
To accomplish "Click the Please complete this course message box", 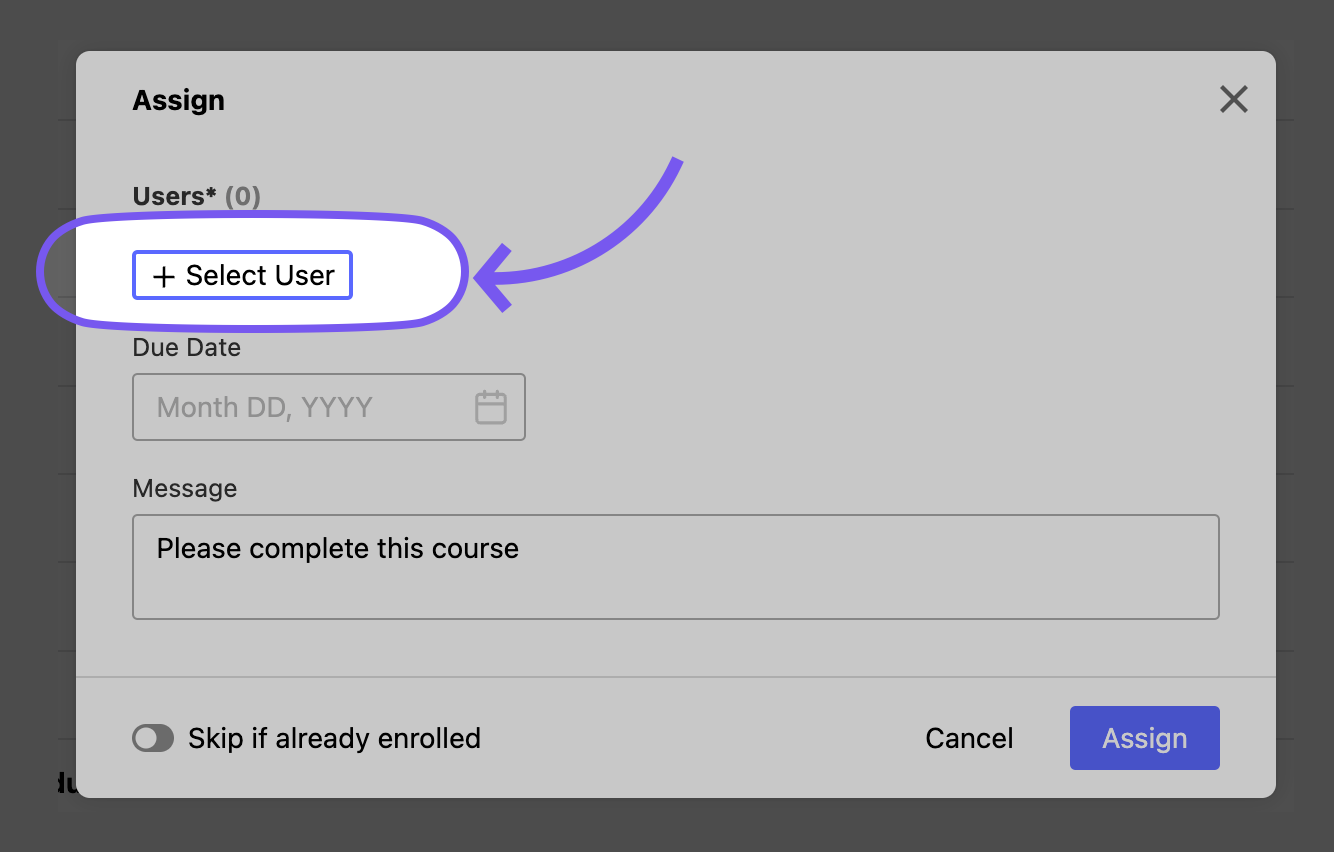I will [x=675, y=567].
